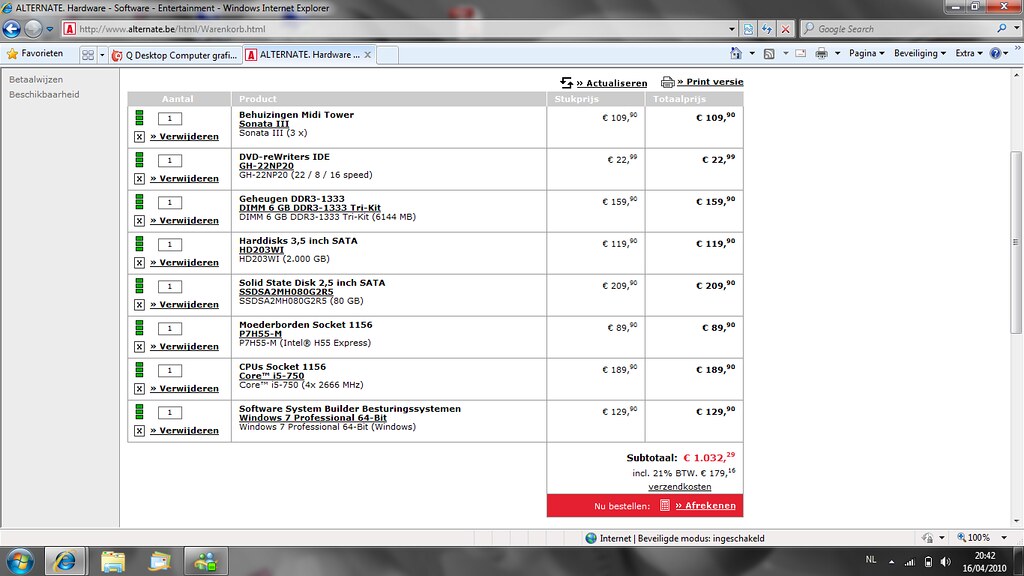Click the Print toolbar icon
Image resolution: width=1024 pixels, height=576 pixels.
click(x=822, y=54)
